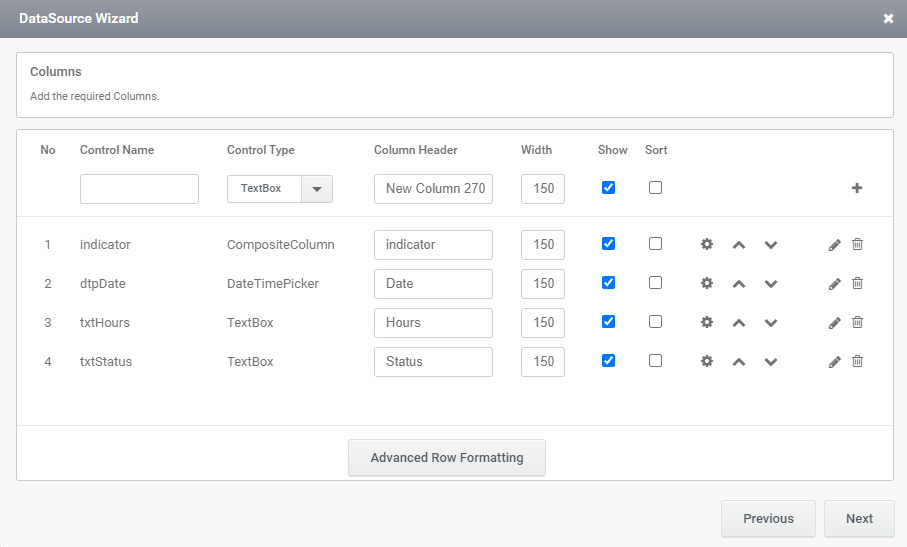907x547 pixels.
Task: Go to the Next wizard step
Action: (859, 519)
